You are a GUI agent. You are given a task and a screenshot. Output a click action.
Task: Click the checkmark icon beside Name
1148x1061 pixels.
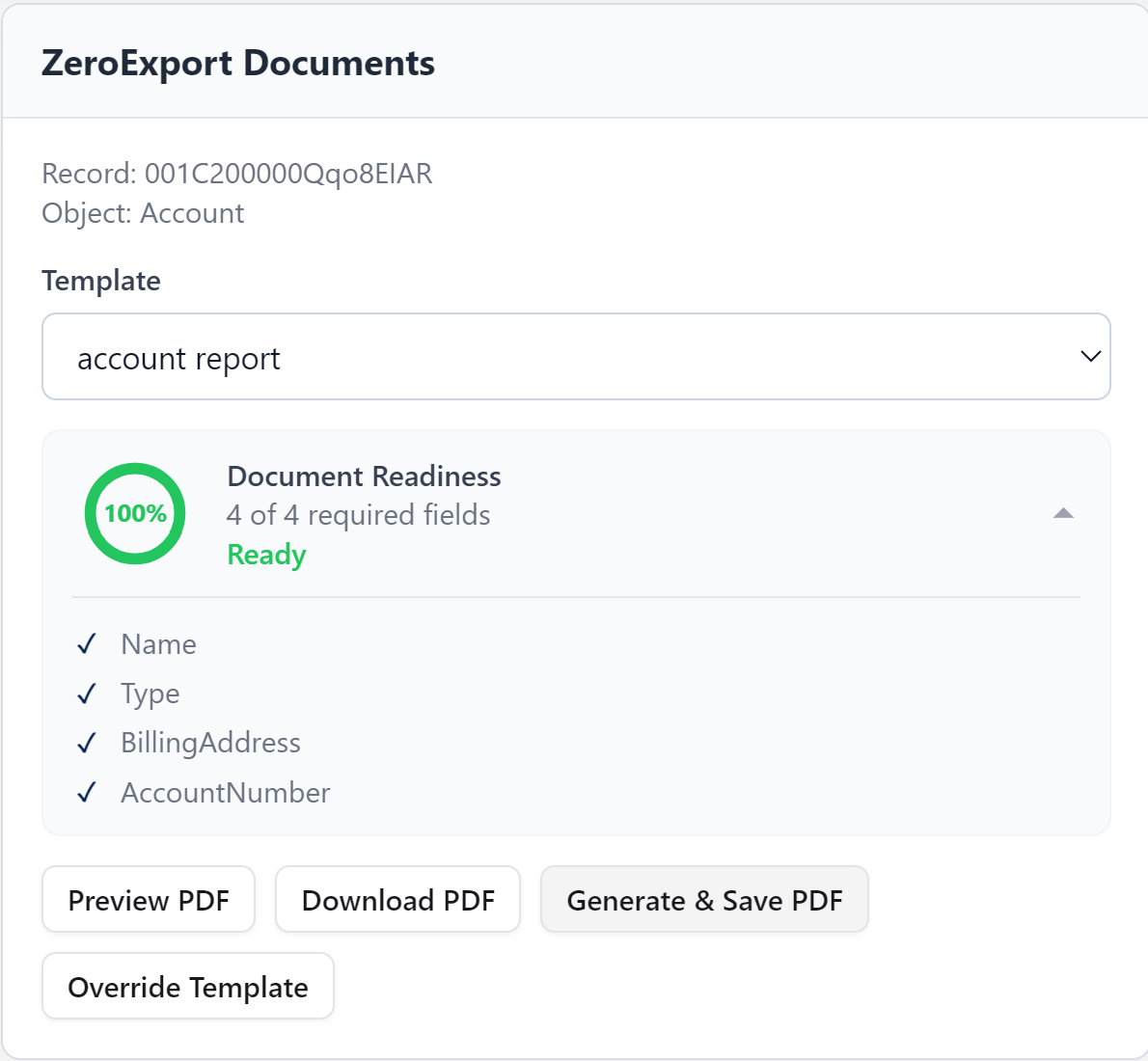87,644
